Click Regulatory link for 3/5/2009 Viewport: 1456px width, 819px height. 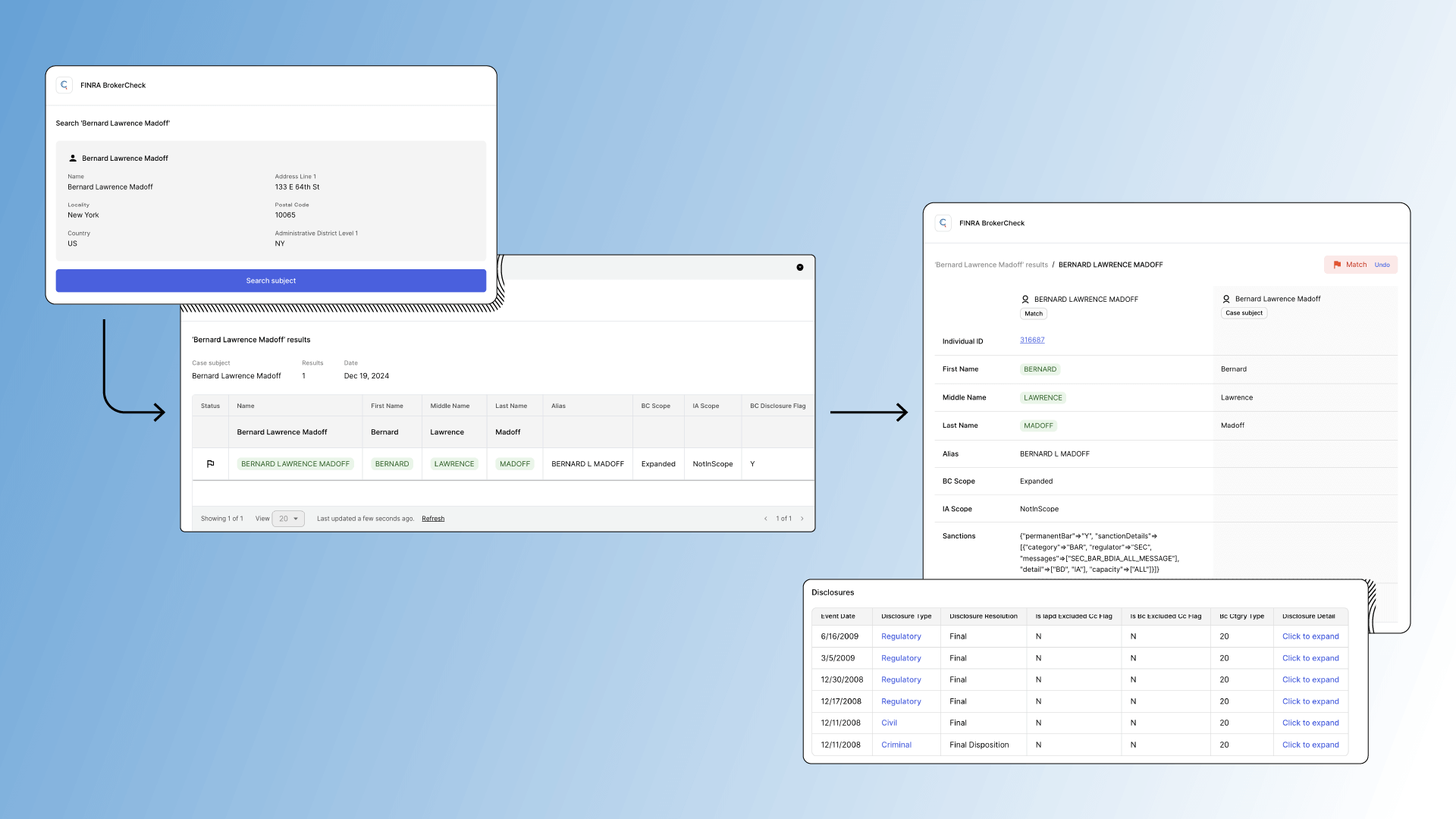point(901,658)
